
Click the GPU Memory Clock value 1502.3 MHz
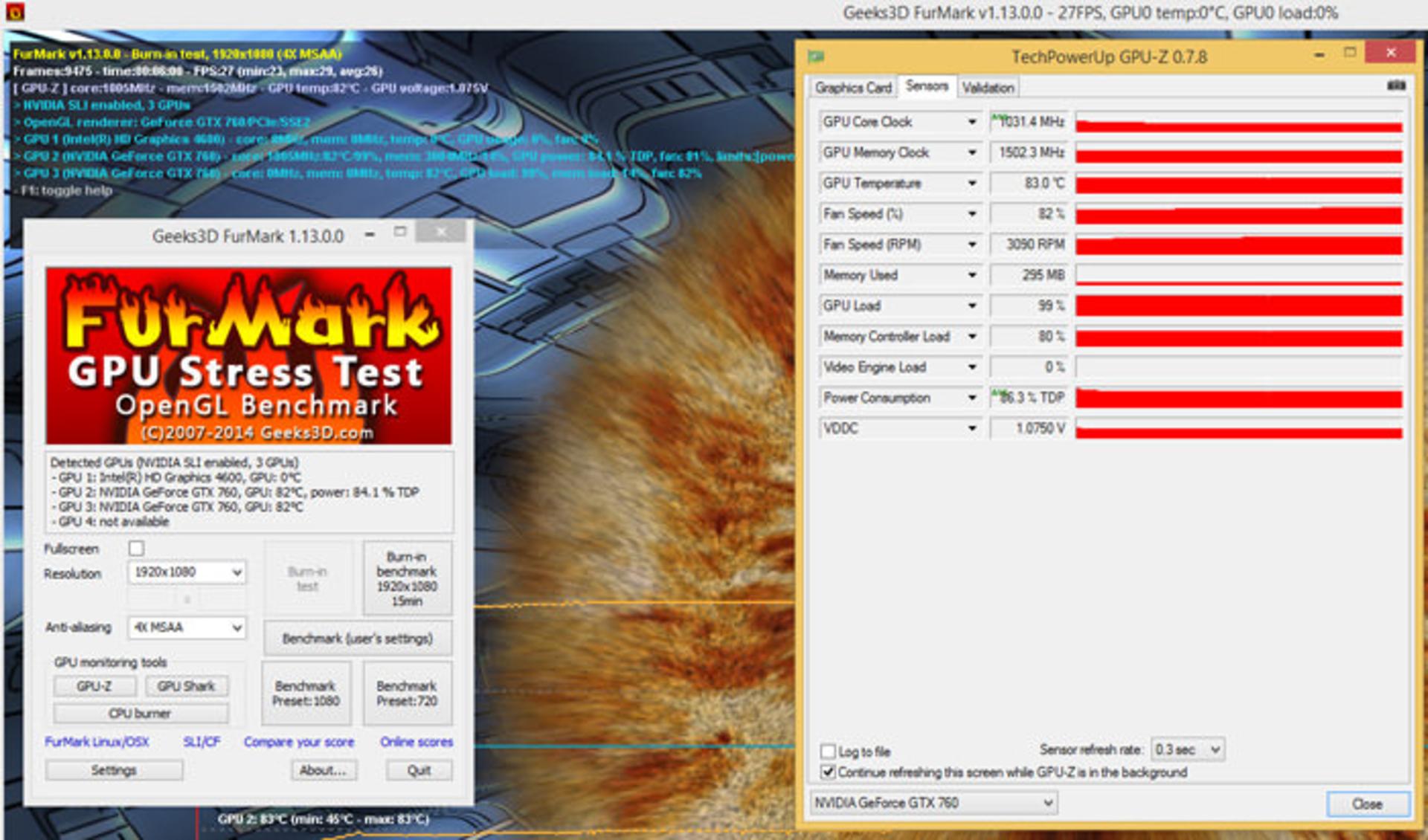click(x=1029, y=152)
